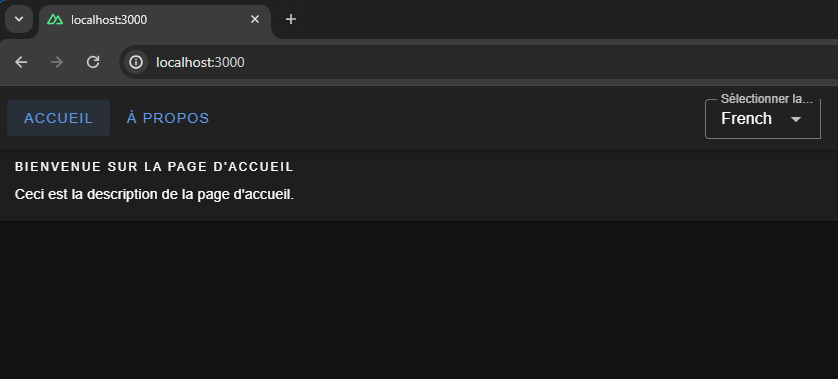This screenshot has width=838, height=379.
Task: Click the home page description paragraph
Action: pos(154,195)
